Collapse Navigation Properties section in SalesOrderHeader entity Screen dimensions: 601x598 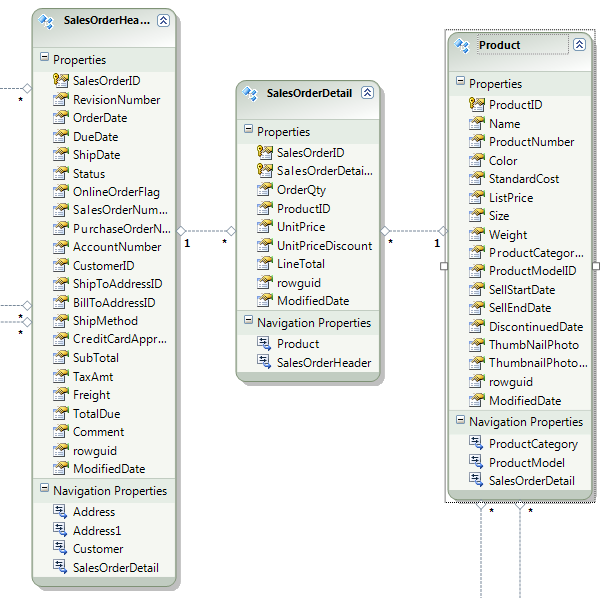44,488
